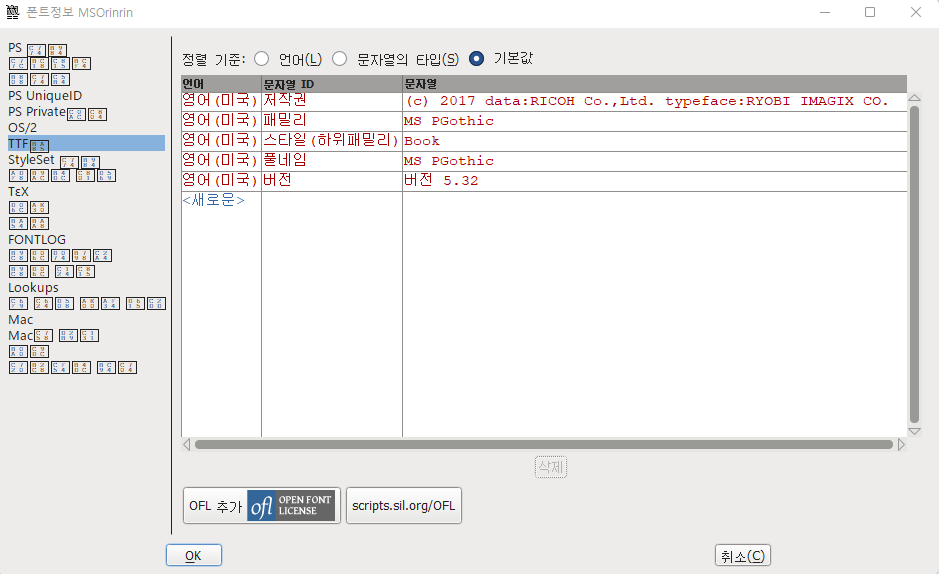The height and width of the screenshot is (574, 939).
Task: Click the 버전 5.32 string cell
Action: coord(655,180)
